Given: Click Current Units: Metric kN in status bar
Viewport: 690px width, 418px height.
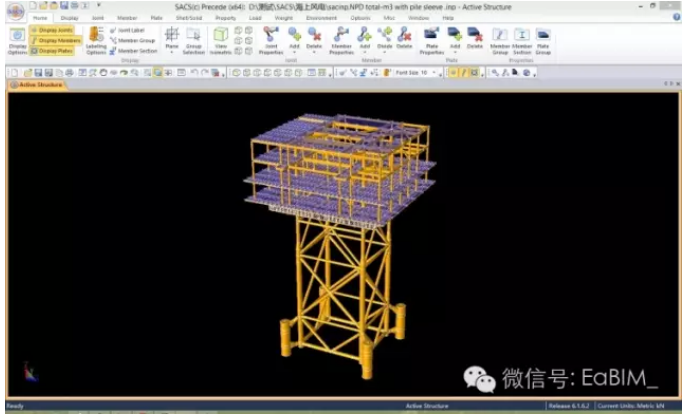Looking at the screenshot, I should tap(631, 406).
